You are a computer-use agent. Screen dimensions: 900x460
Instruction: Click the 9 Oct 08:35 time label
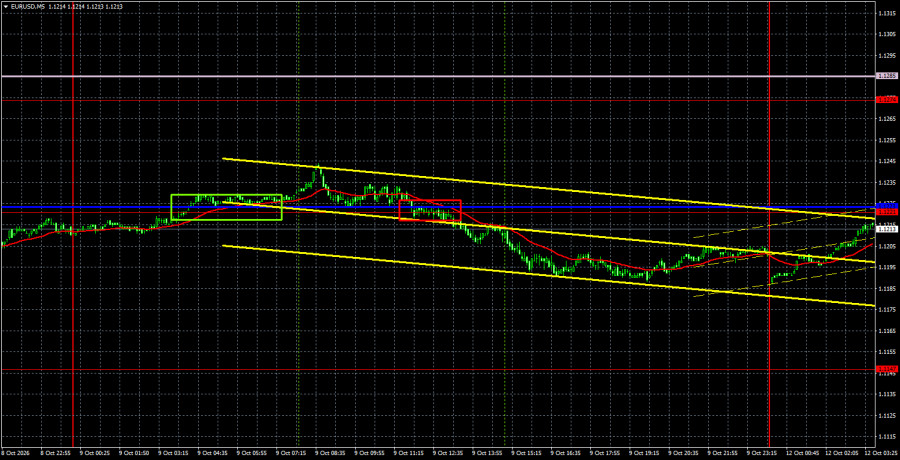[x=329, y=453]
